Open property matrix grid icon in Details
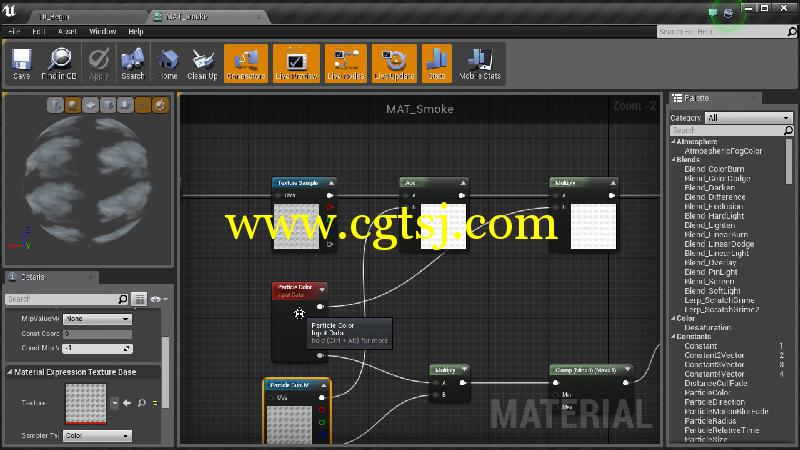Viewport: 800px width, 450px height. [x=139, y=299]
